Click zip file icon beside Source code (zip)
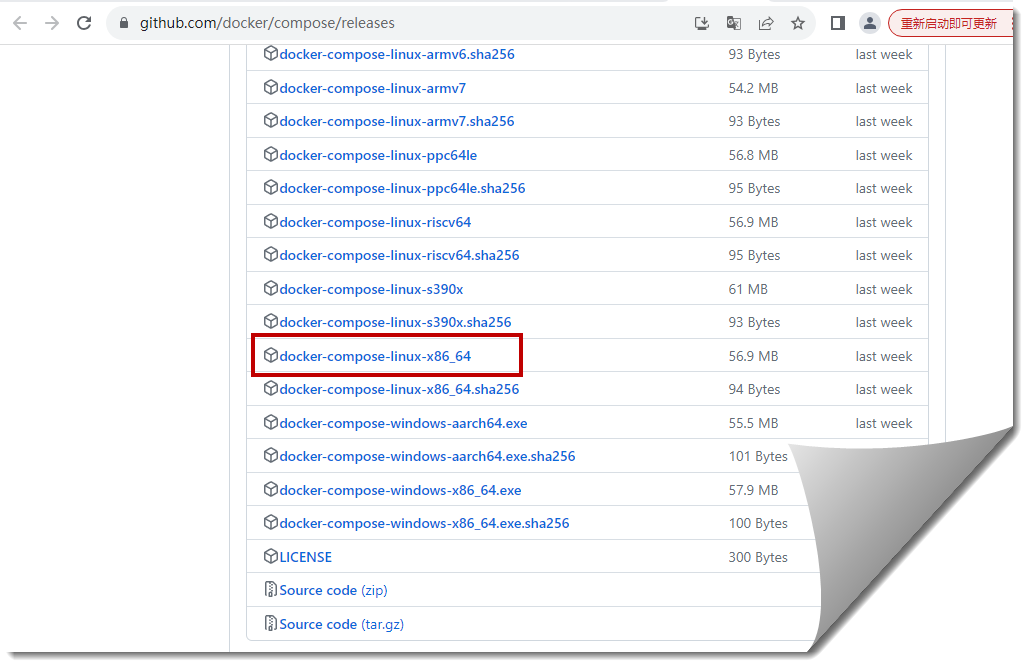Viewport: 1028px width, 667px height. tap(271, 590)
